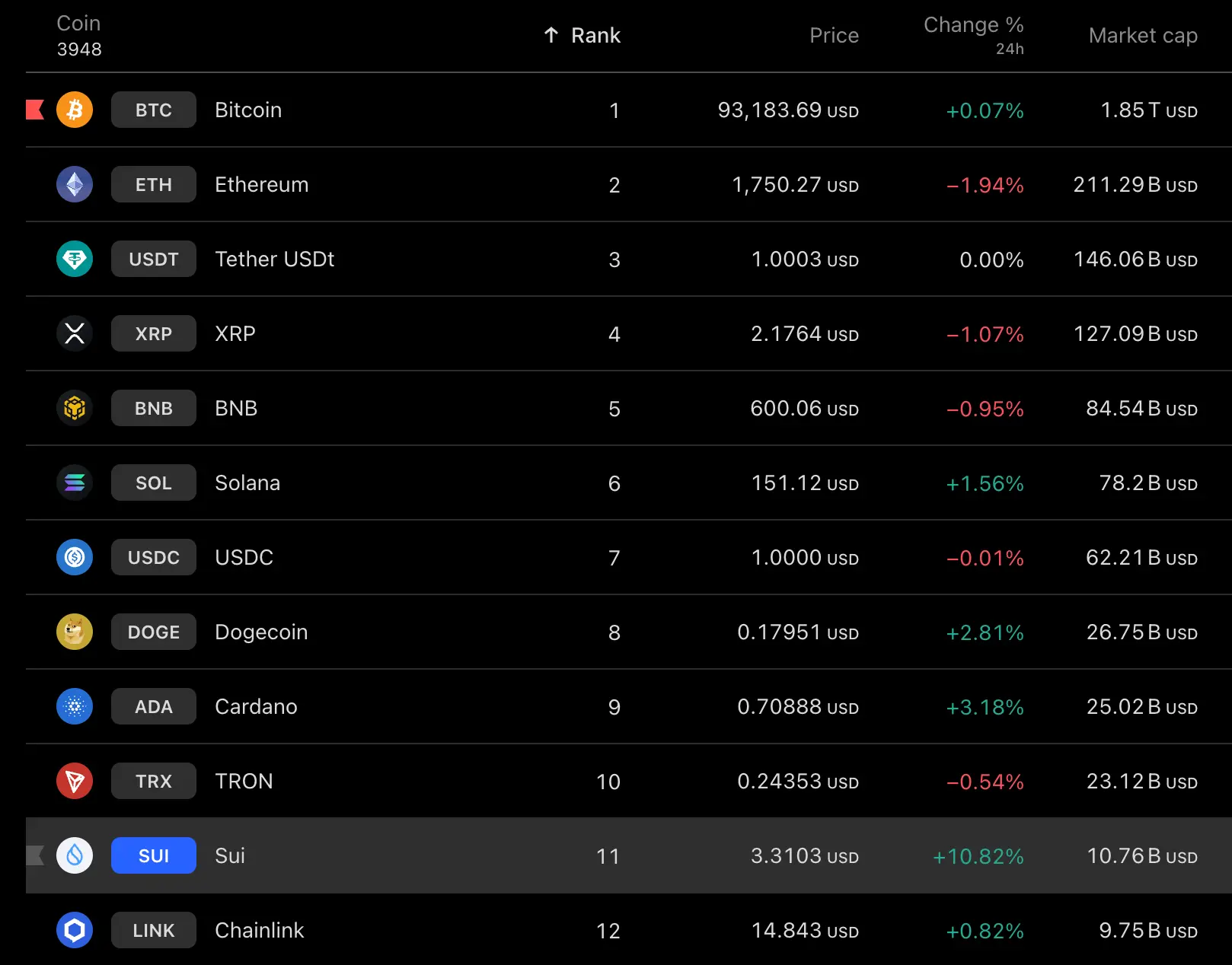Sort by Price column header
Image resolution: width=1232 pixels, height=965 pixels.
[834, 35]
